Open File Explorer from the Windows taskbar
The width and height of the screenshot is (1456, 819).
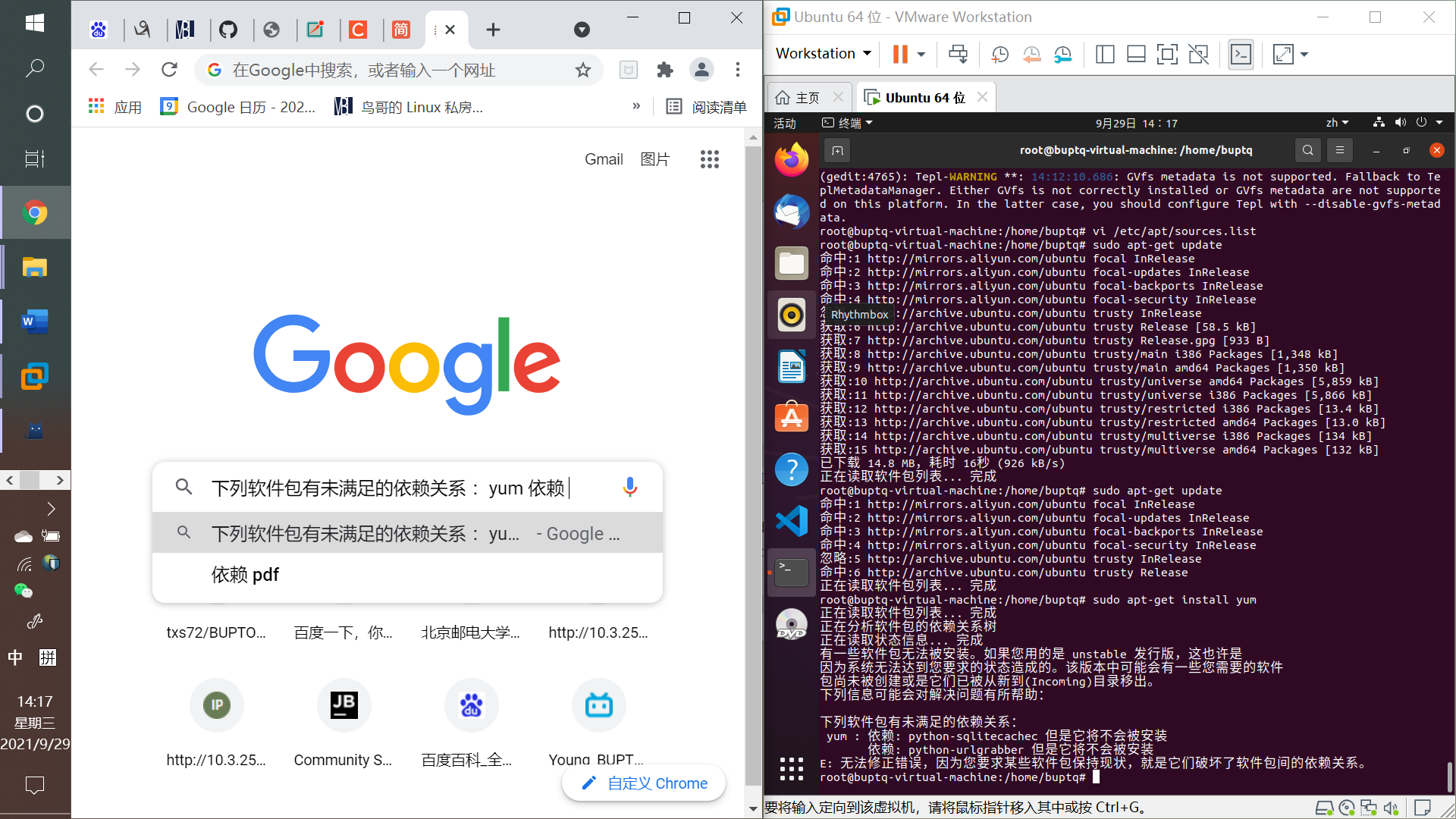tap(35, 267)
